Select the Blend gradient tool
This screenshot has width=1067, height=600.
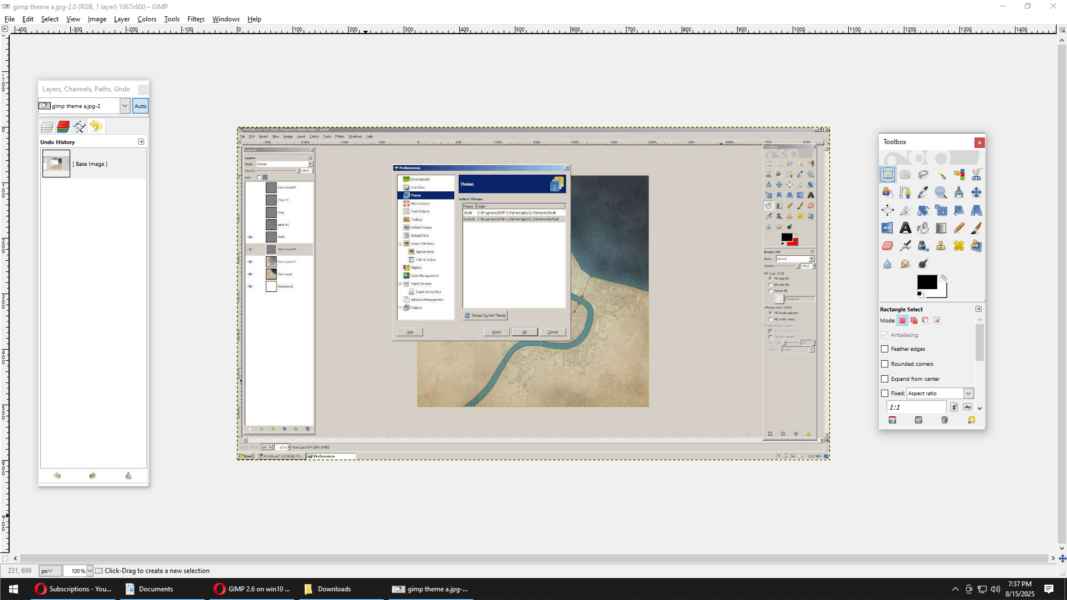940,228
